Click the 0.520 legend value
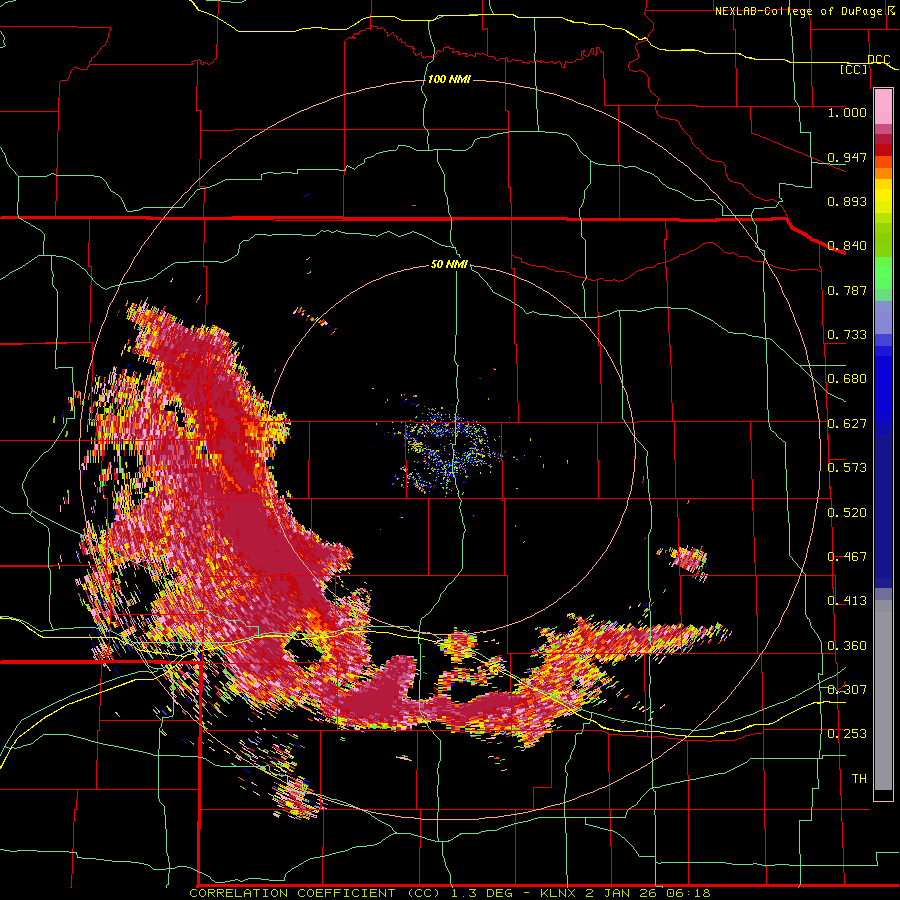The height and width of the screenshot is (900, 900). point(847,513)
